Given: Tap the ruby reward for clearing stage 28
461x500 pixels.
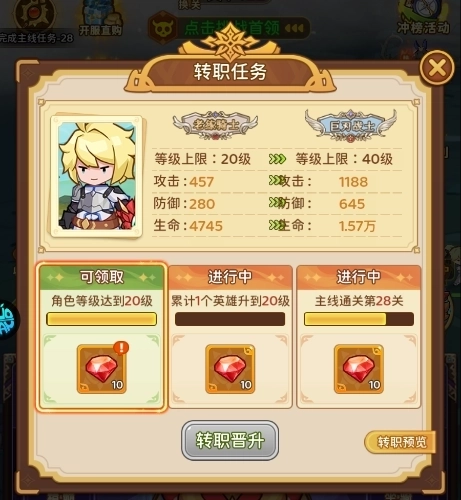Looking at the screenshot, I should pos(359,369).
